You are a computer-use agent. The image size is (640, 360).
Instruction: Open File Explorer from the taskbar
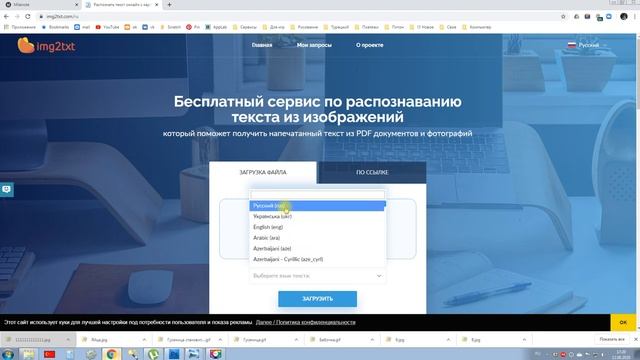(29, 354)
